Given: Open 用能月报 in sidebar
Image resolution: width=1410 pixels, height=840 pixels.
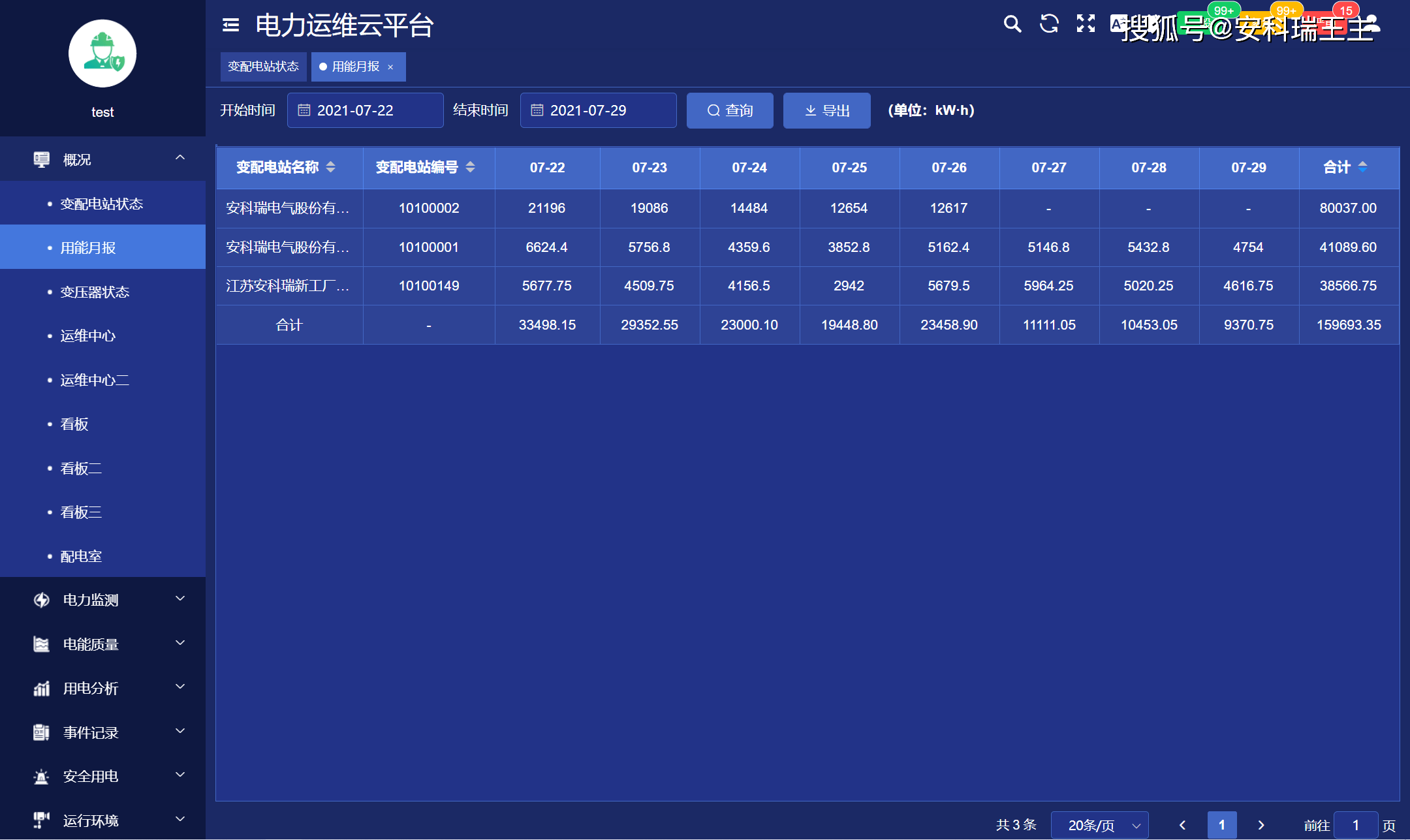Looking at the screenshot, I should coord(102,247).
